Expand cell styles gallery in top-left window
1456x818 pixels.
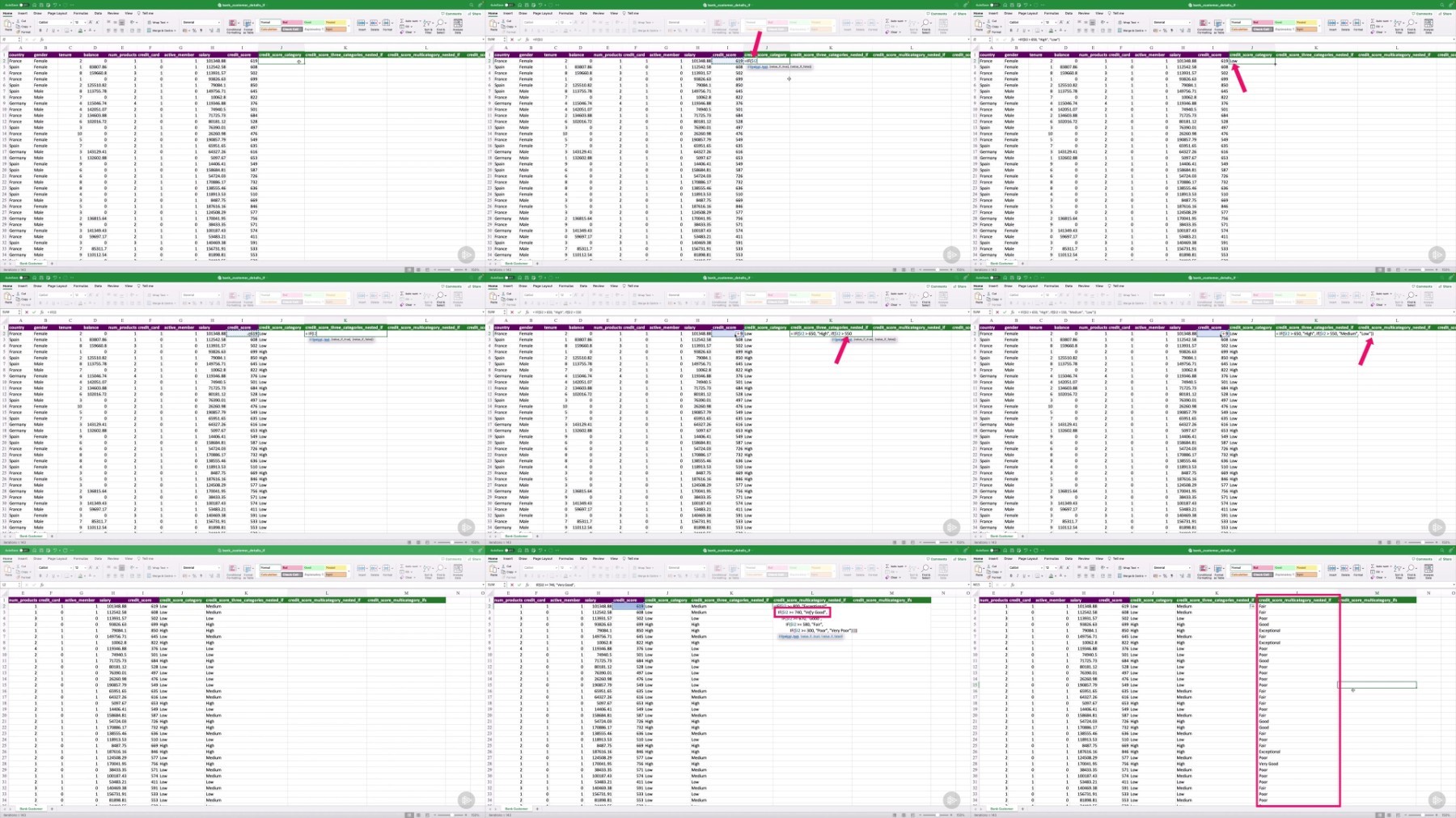[x=349, y=26]
